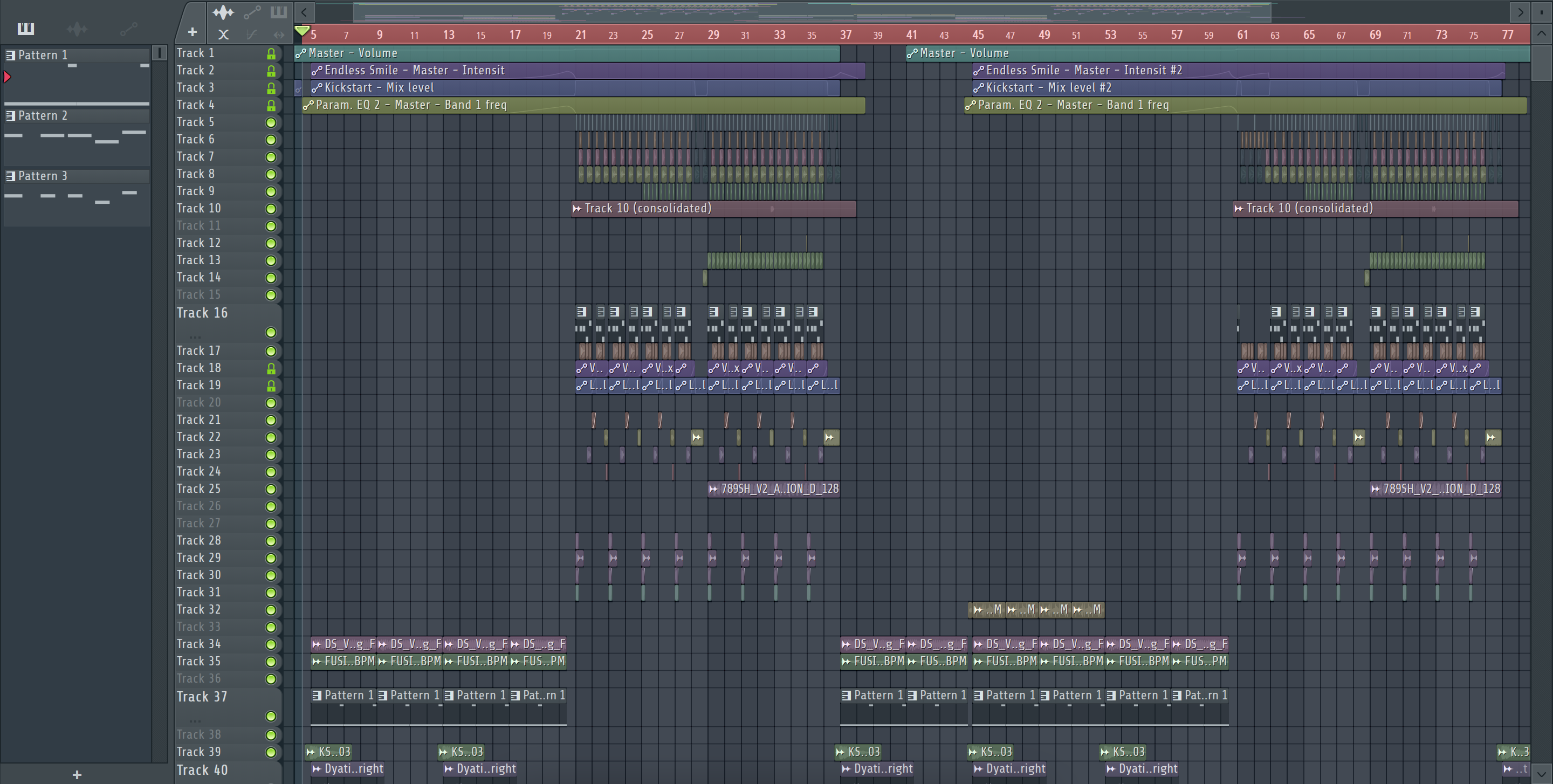Click the small button at top-right corner
This screenshot has height=784, width=1553.
click(1542, 11)
